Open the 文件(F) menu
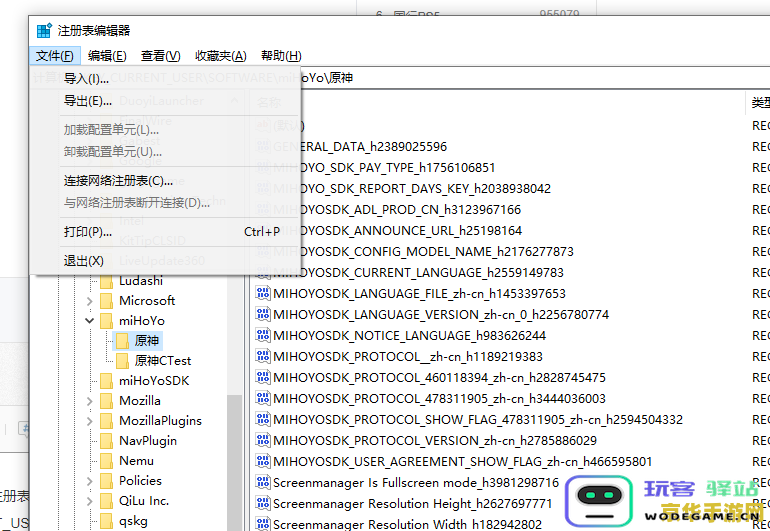This screenshot has height=531, width=770. (x=55, y=56)
